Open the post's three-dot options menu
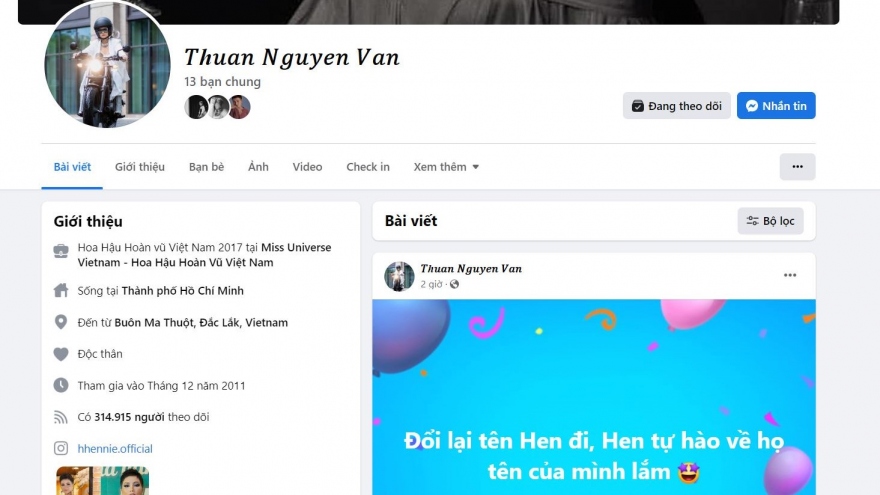 [790, 275]
